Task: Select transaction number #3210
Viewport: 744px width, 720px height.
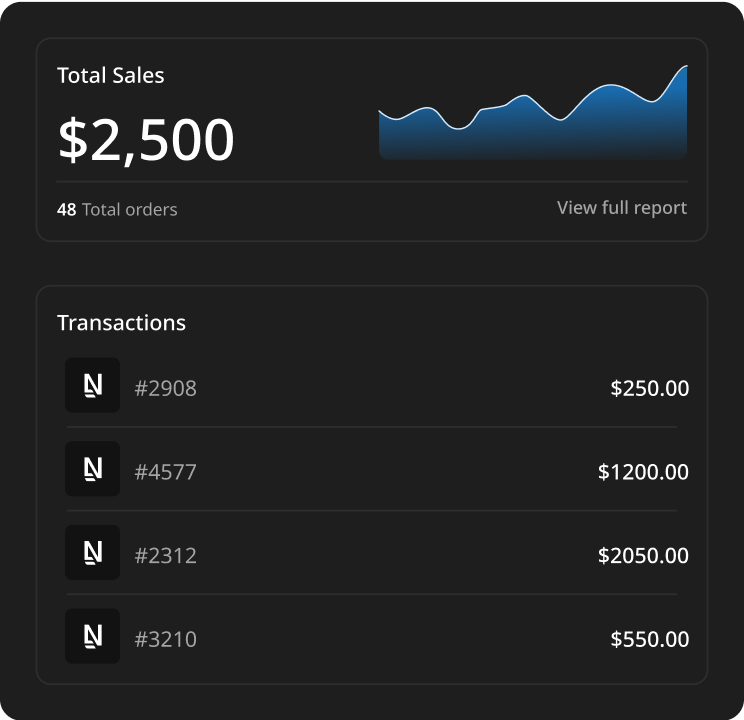Action: 166,638
